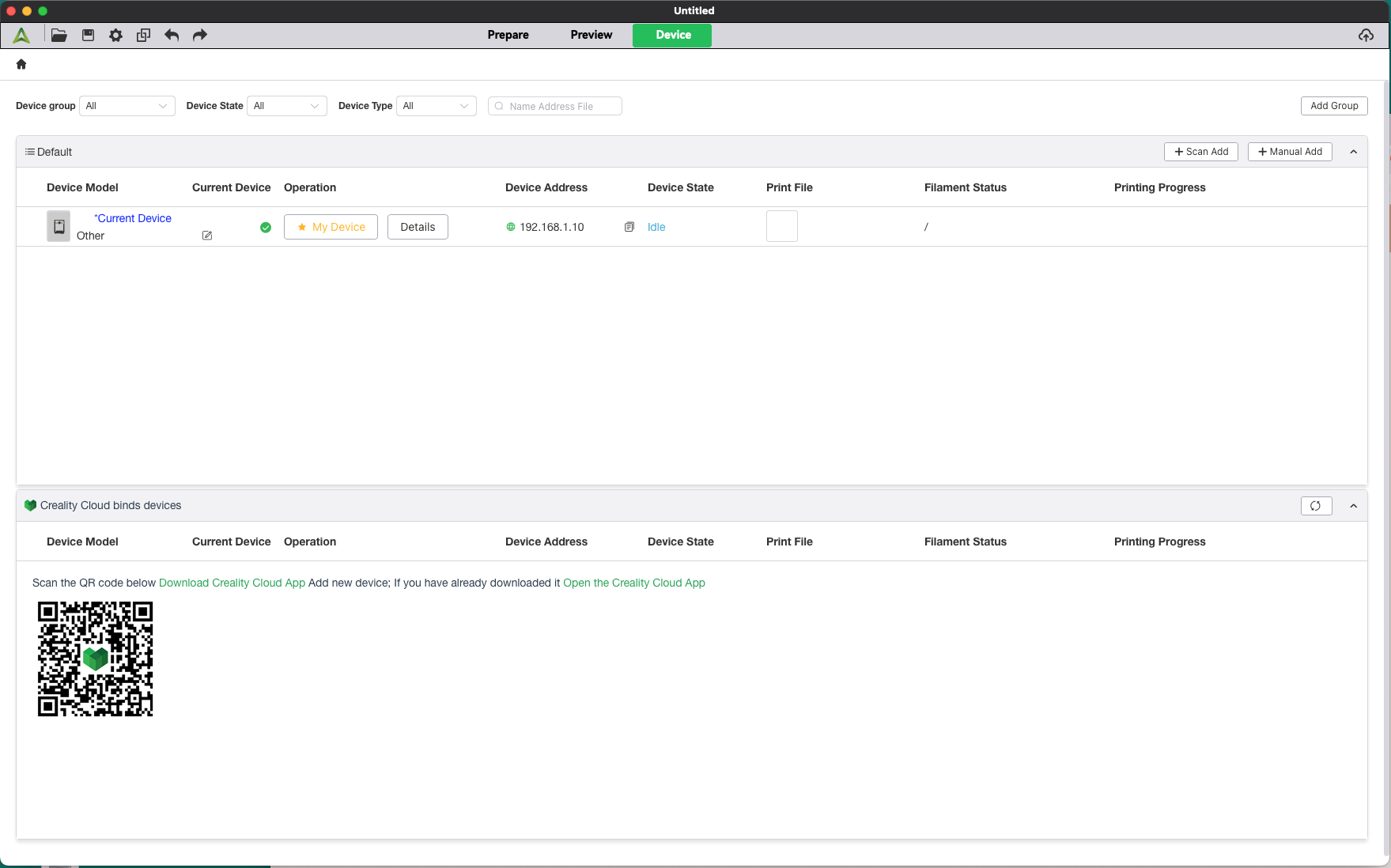Click Default group Device Model column header

tap(82, 187)
